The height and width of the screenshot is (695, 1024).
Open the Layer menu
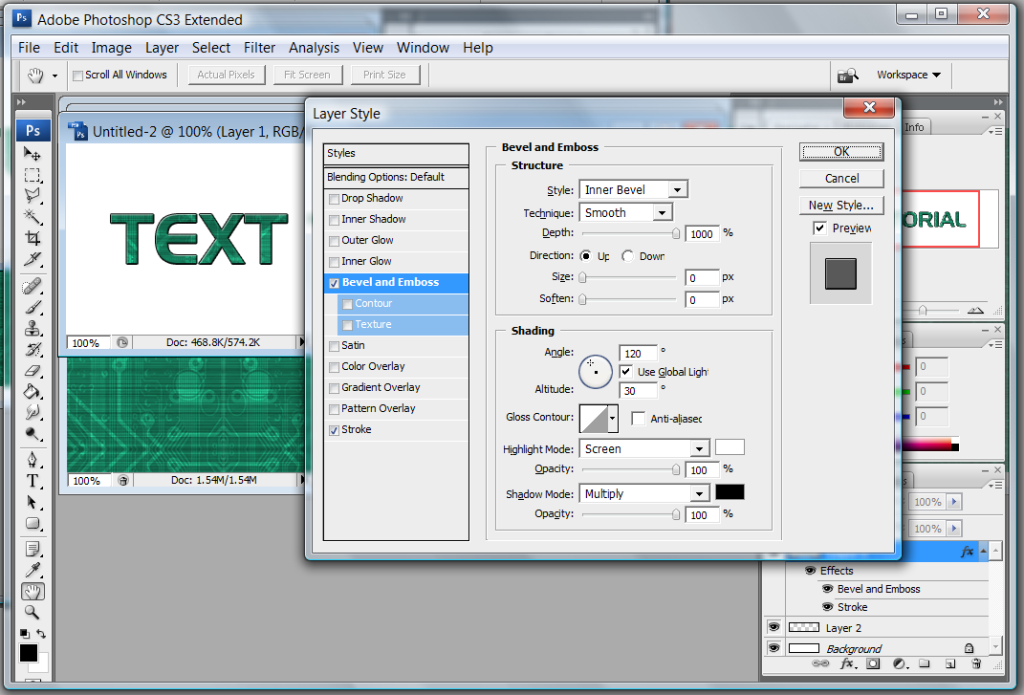pyautogui.click(x=162, y=47)
